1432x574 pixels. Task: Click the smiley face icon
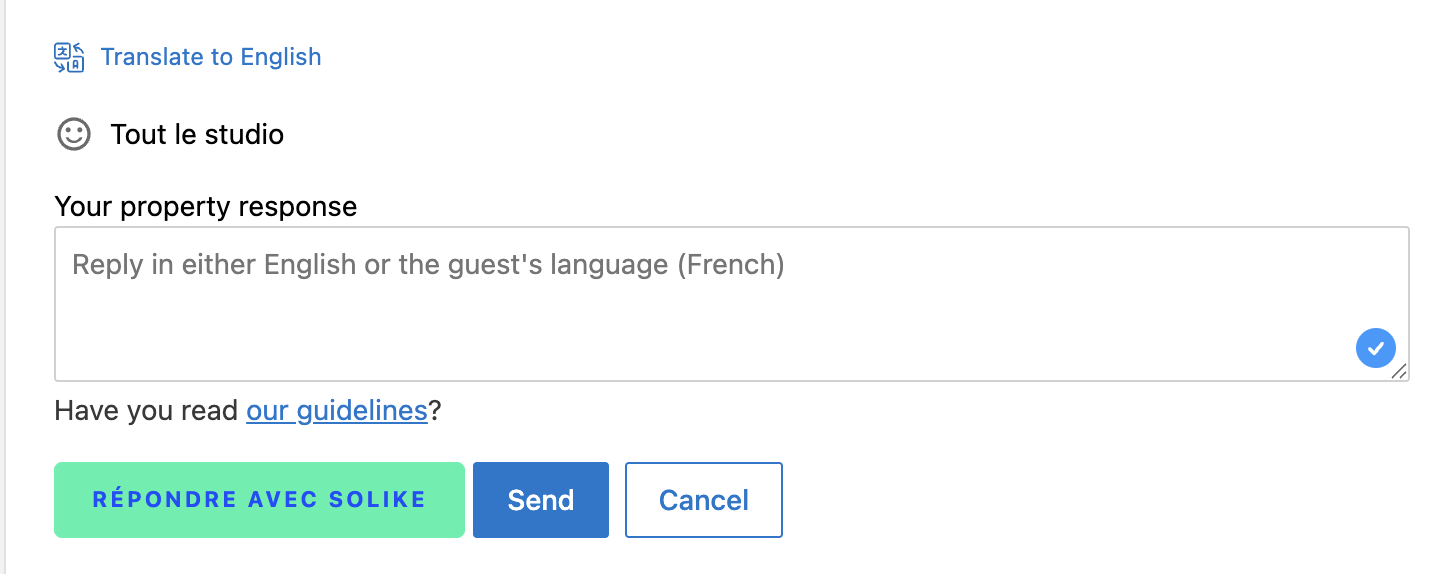[73, 134]
